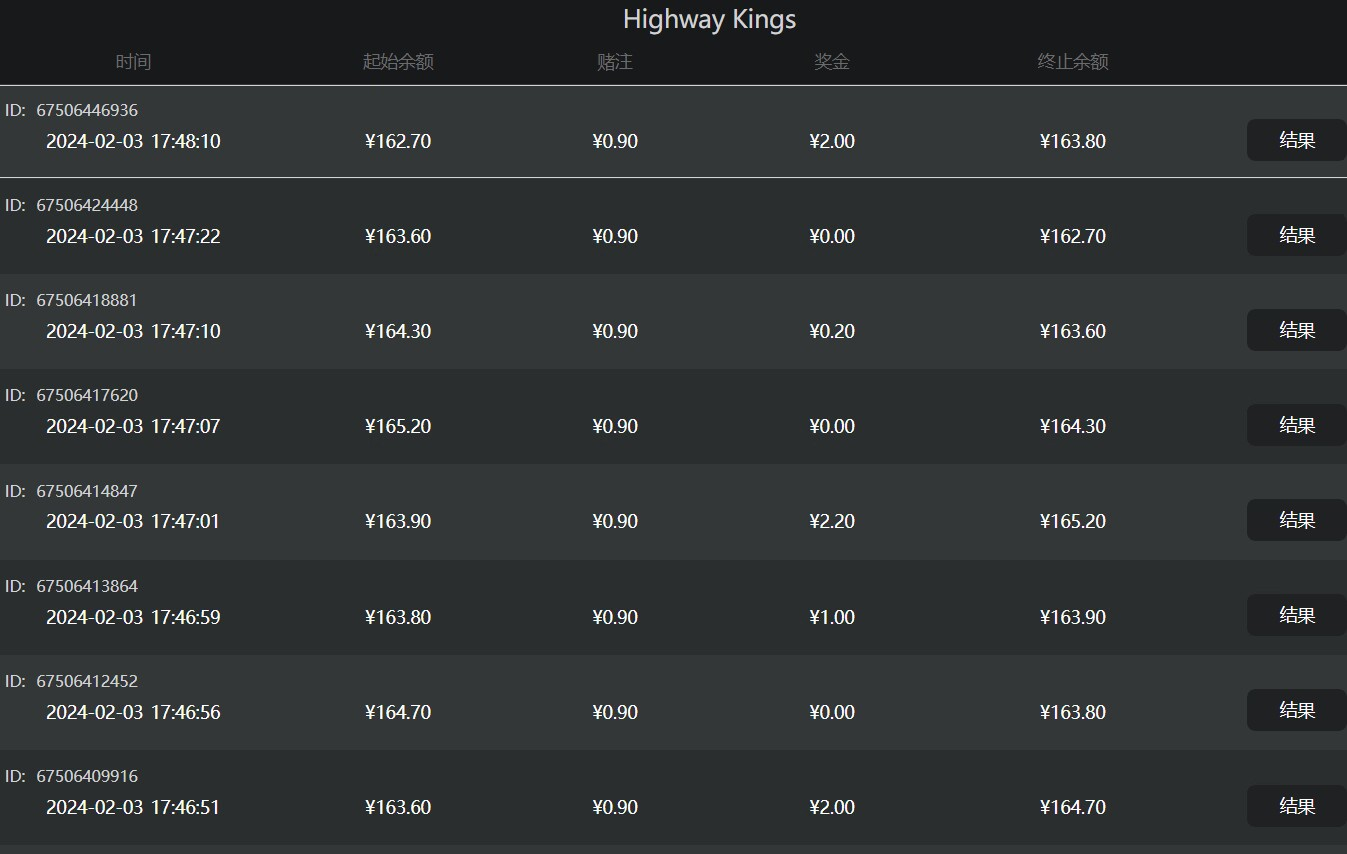1347x854 pixels.
Task: Show result for the 17:47:07 bet
Action: pyautogui.click(x=1296, y=425)
